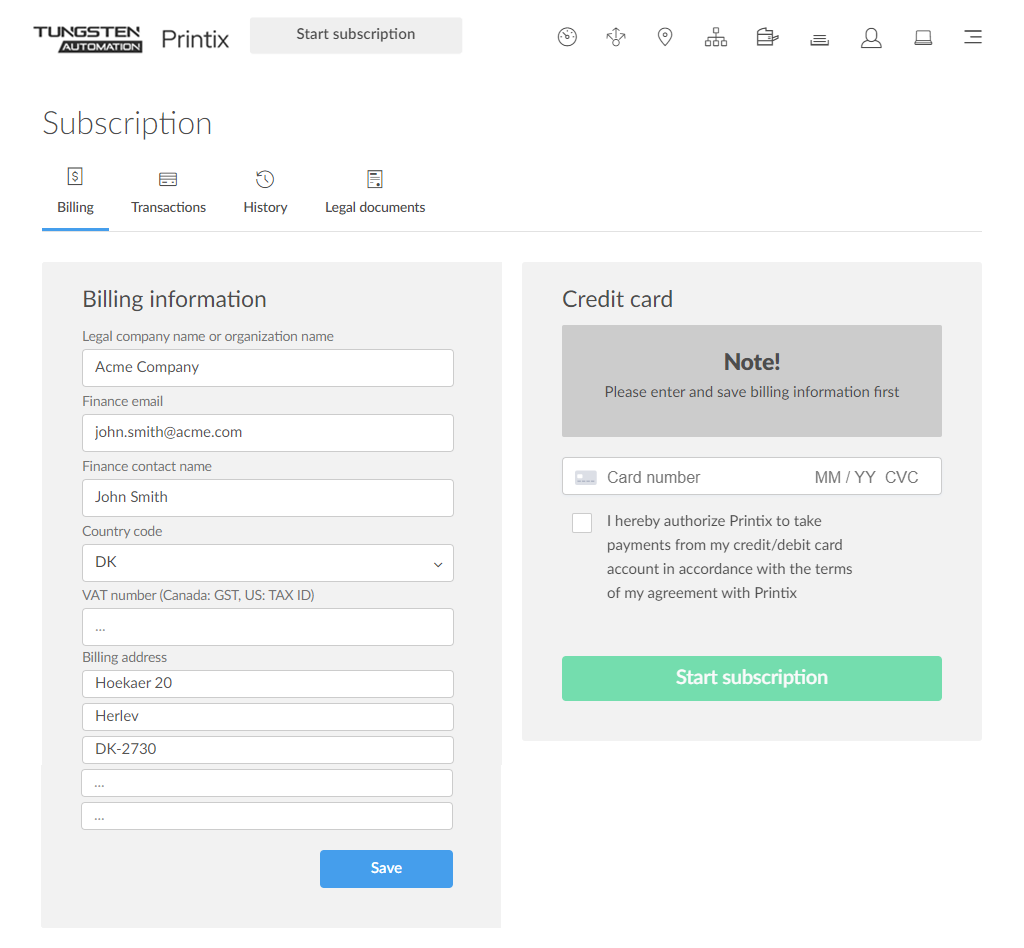
Task: Click the blue Save button
Action: 386,869
